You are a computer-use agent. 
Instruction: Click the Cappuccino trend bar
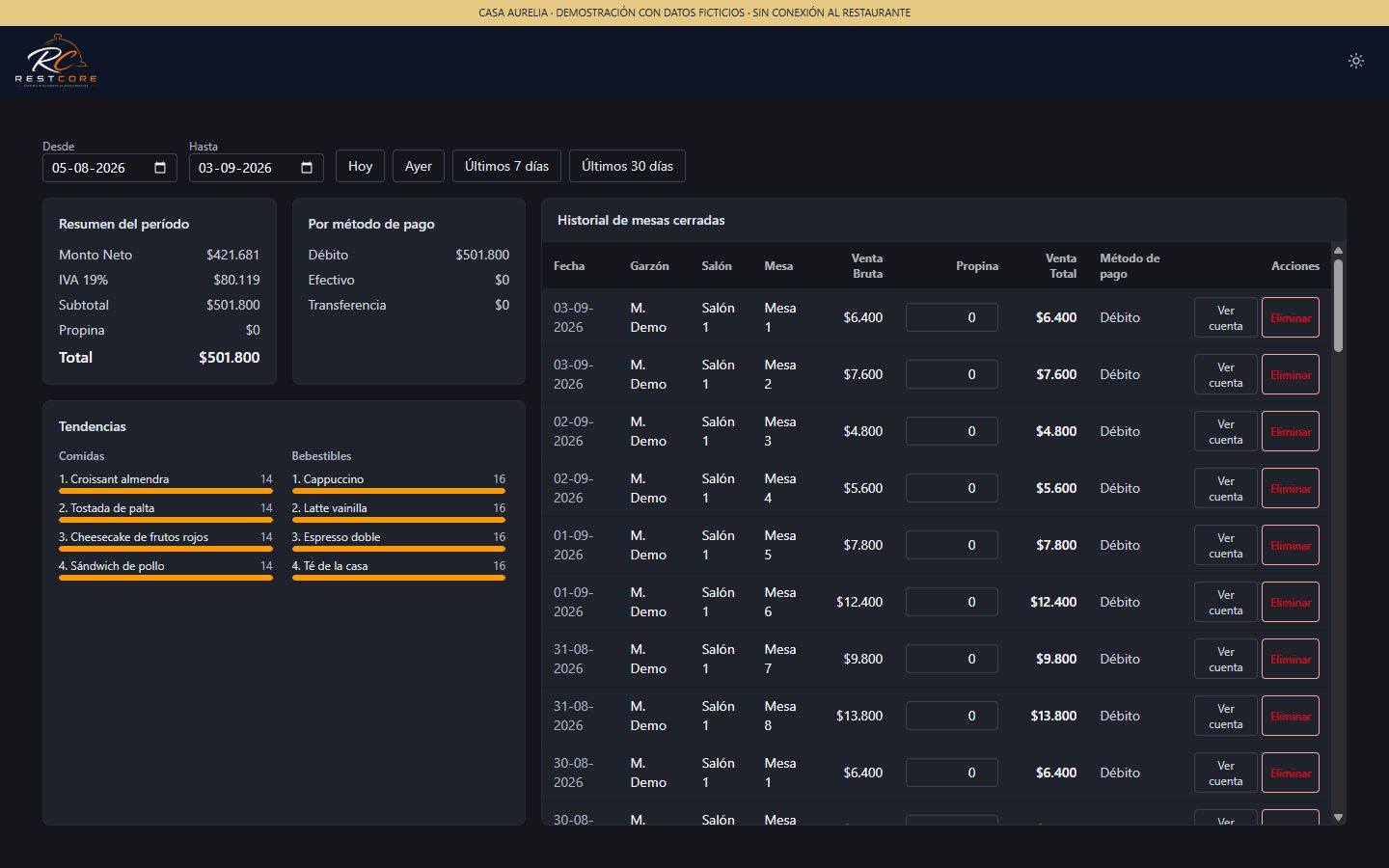(398, 491)
